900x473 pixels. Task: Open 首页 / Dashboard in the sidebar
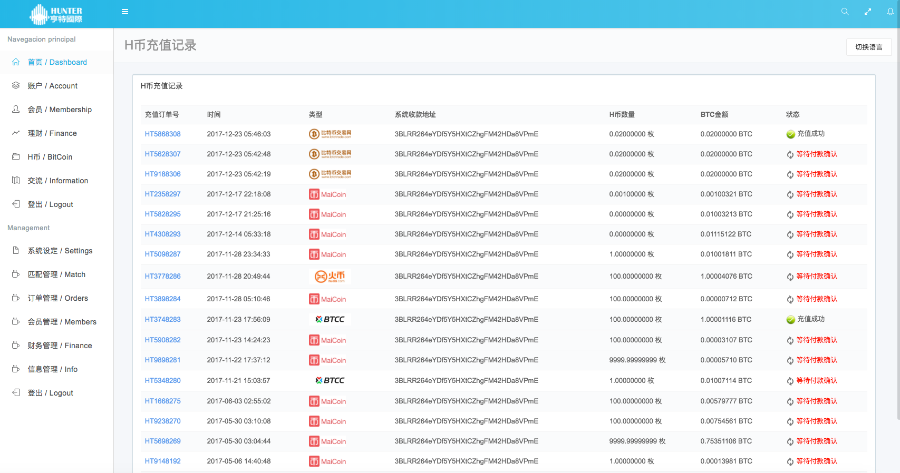[x=57, y=62]
